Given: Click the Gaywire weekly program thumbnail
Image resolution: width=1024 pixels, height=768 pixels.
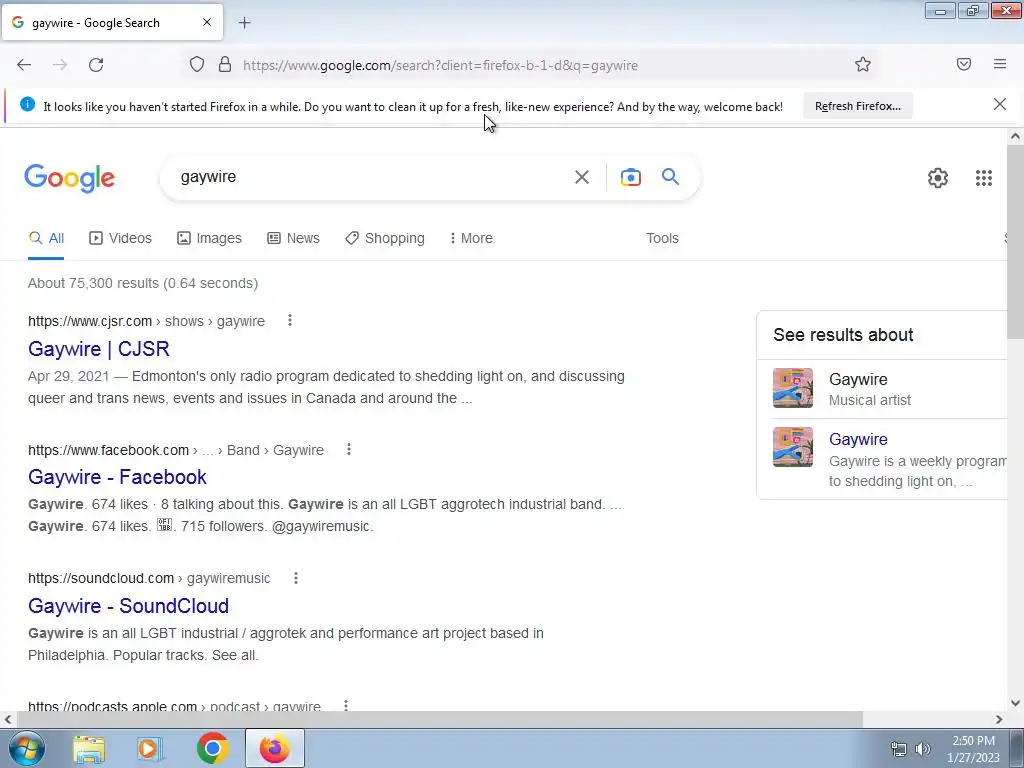Looking at the screenshot, I should coord(793,447).
